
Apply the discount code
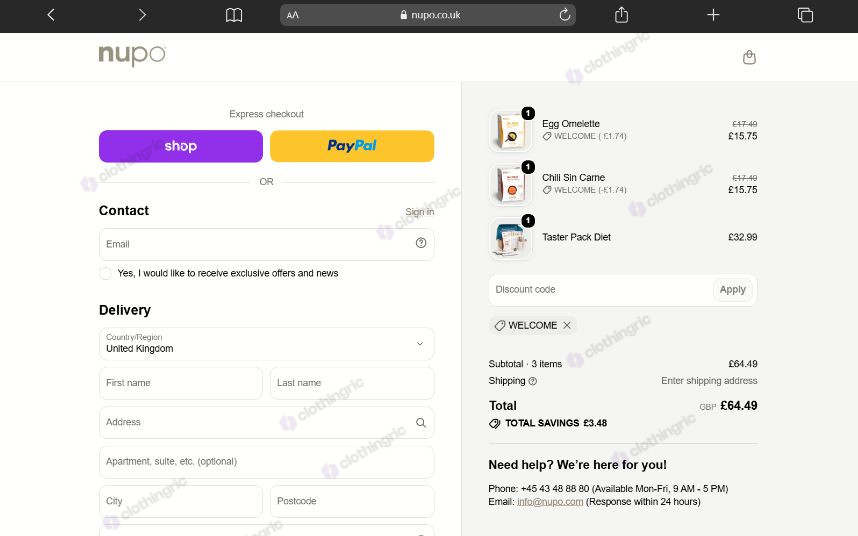click(x=732, y=289)
